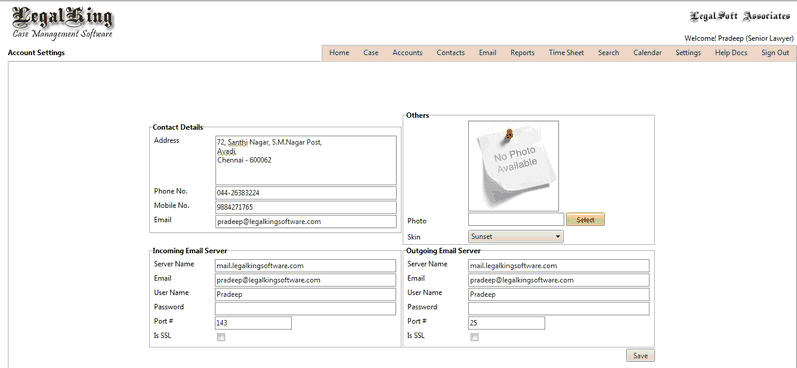Click the Mobile No. label
The image size is (797, 368).
[171, 206]
